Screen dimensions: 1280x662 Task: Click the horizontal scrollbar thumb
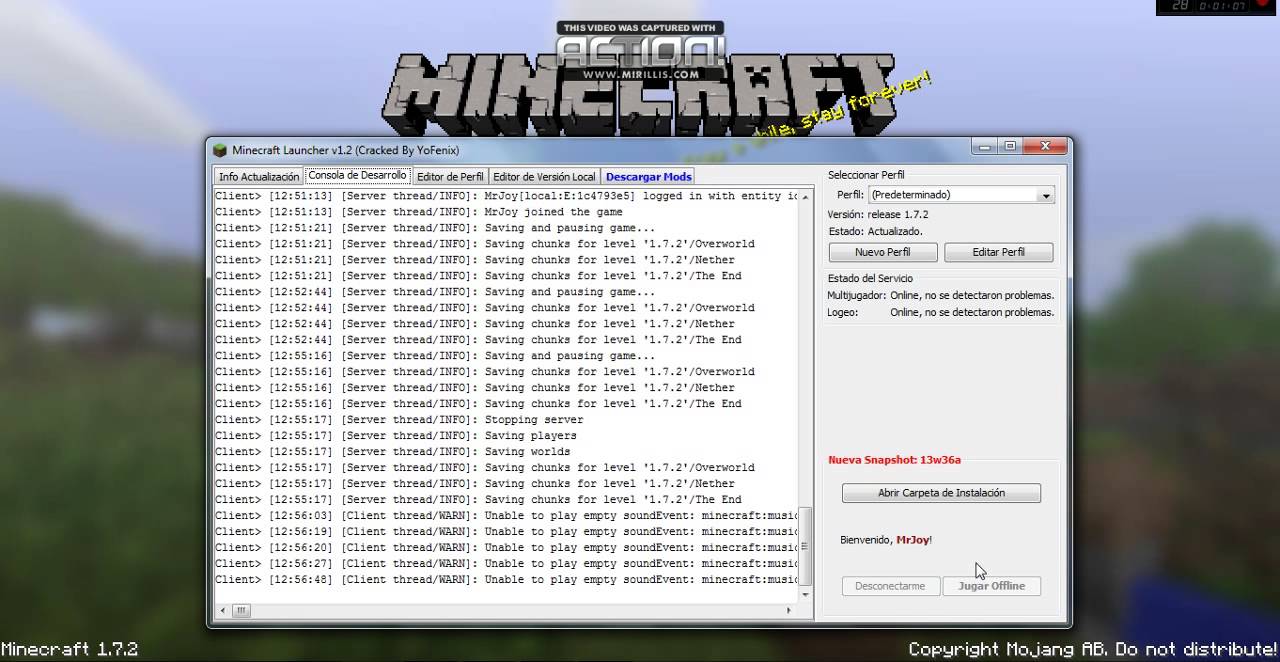241,610
